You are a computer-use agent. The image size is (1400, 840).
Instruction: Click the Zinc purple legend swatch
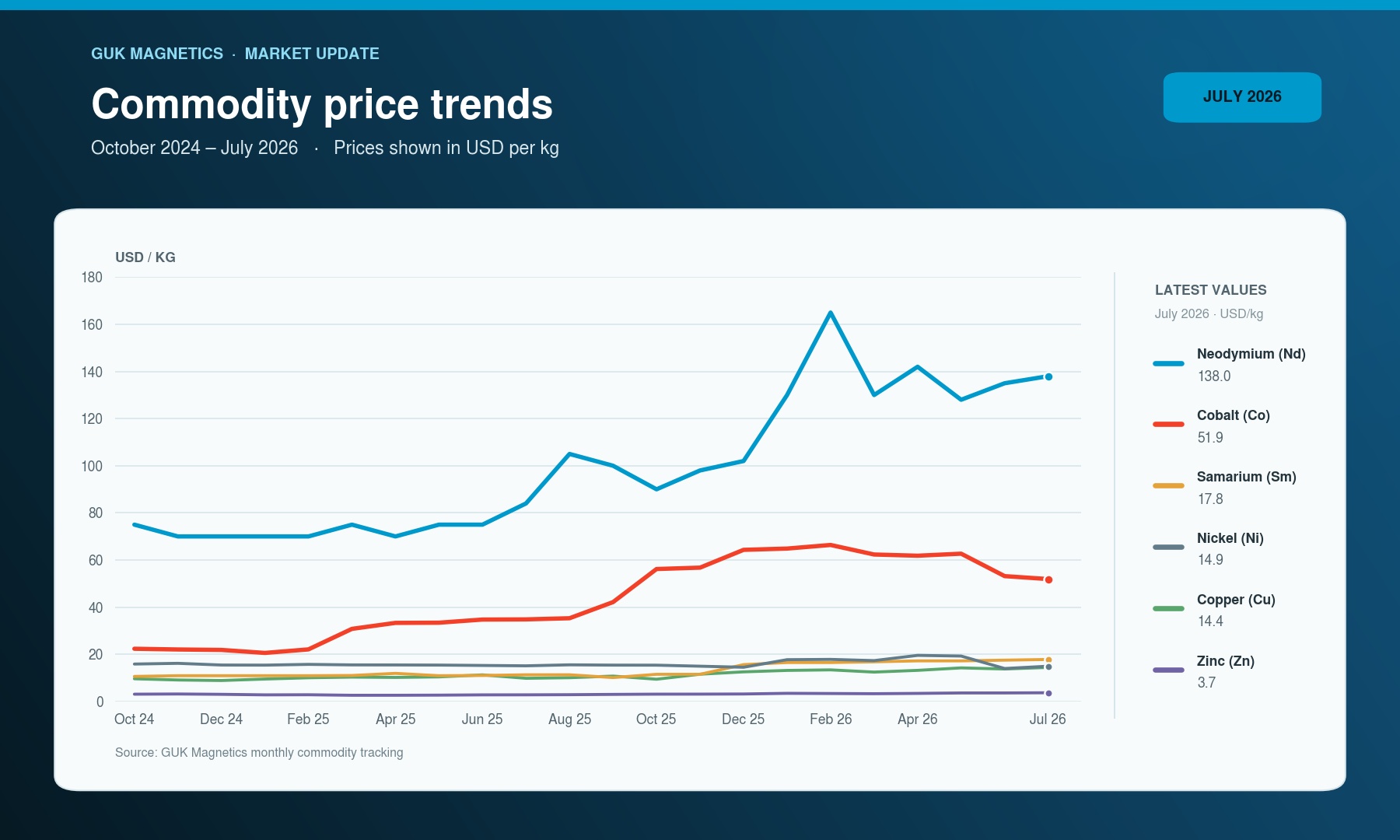point(1168,670)
